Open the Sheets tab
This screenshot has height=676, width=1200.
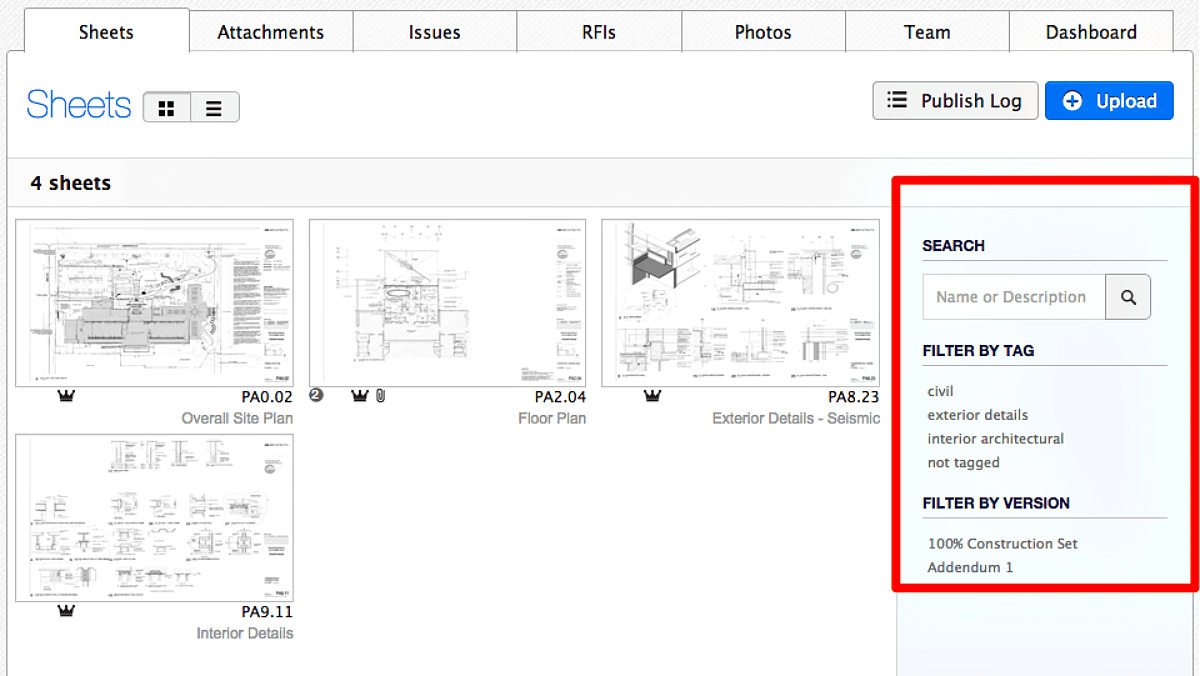[106, 32]
